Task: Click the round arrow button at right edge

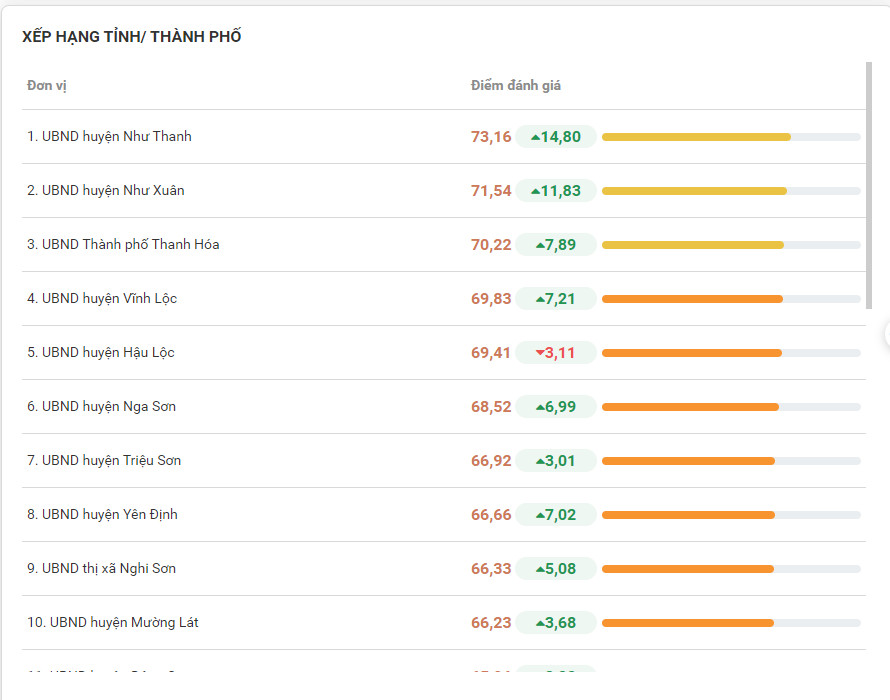Action: coord(886,334)
